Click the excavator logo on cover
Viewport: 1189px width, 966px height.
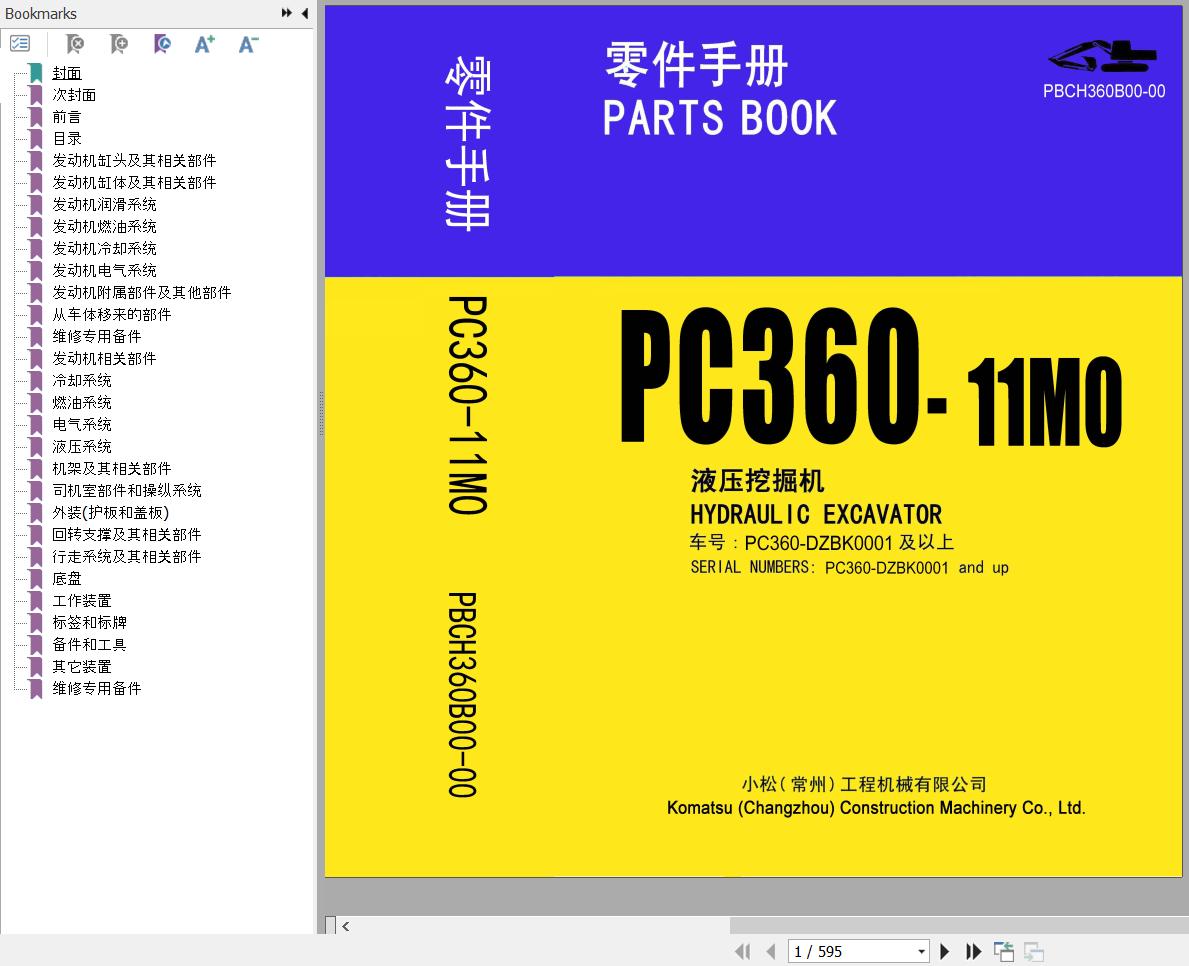pyautogui.click(x=1103, y=55)
